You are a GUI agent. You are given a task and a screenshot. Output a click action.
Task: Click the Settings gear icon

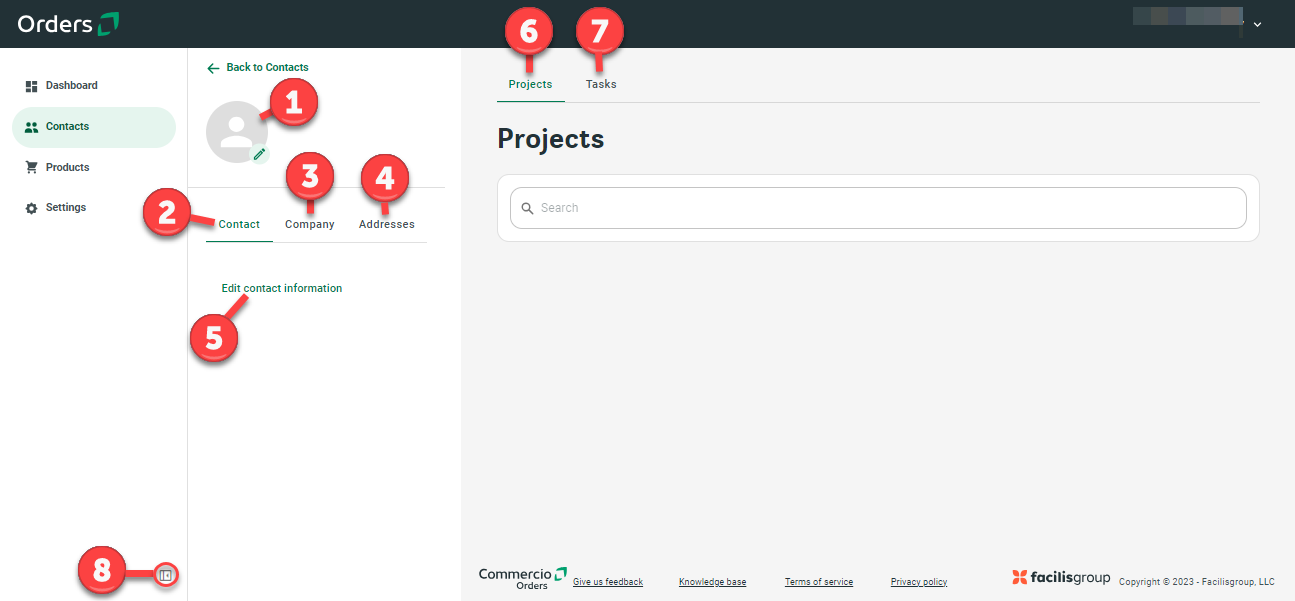click(x=31, y=208)
